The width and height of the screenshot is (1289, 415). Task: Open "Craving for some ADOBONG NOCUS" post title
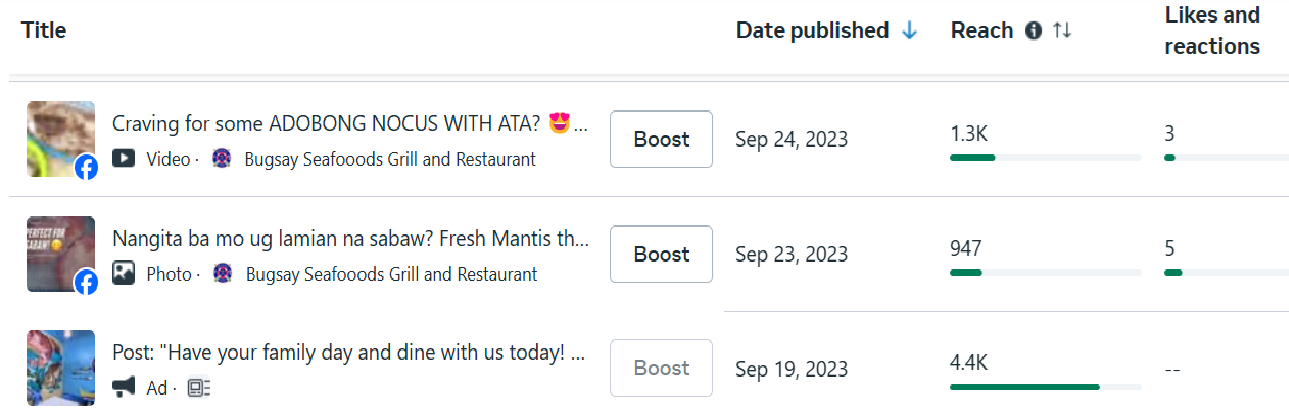[350, 124]
